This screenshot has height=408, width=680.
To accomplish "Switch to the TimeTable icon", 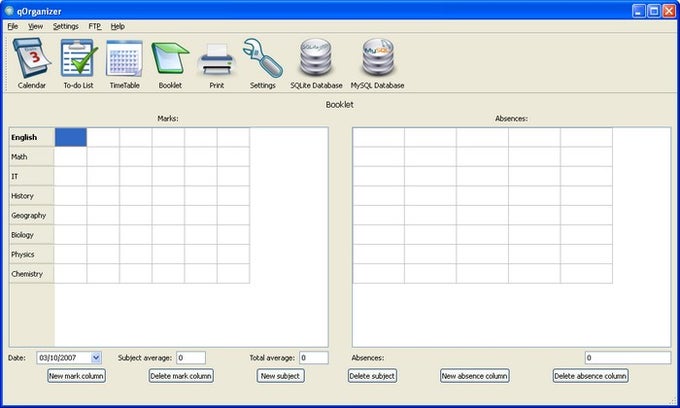I will click(124, 59).
